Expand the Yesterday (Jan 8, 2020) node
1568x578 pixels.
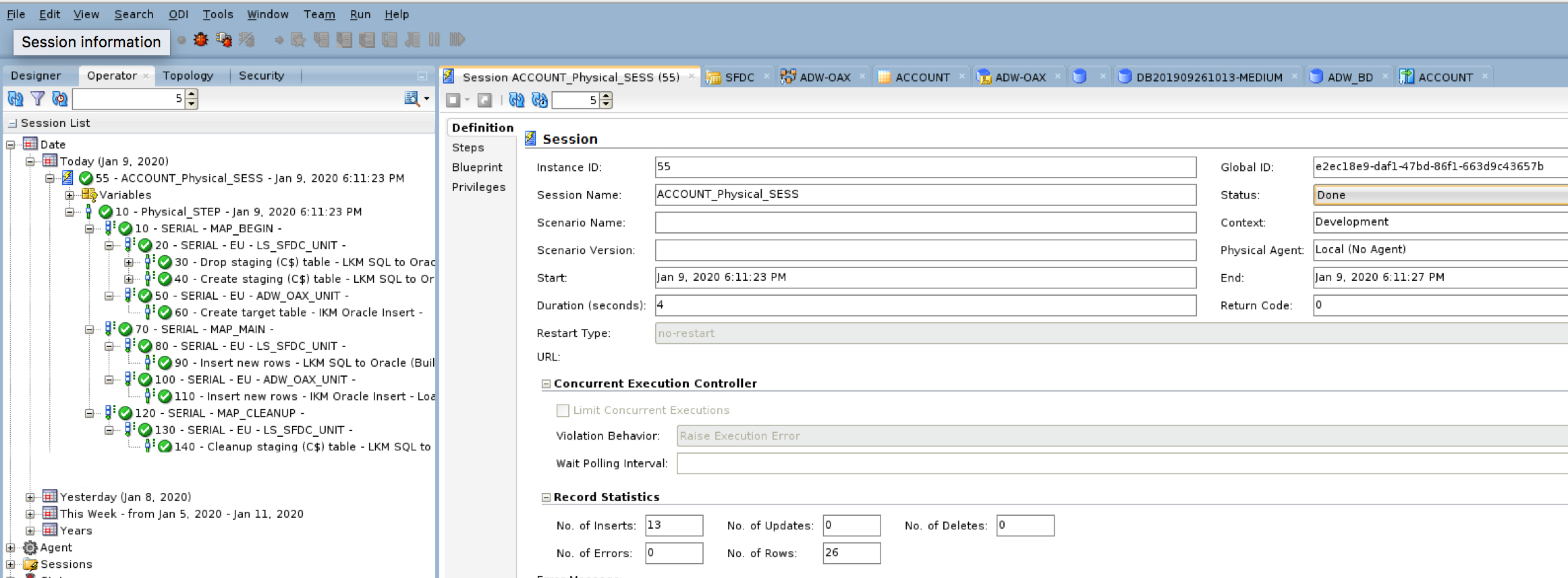30,498
